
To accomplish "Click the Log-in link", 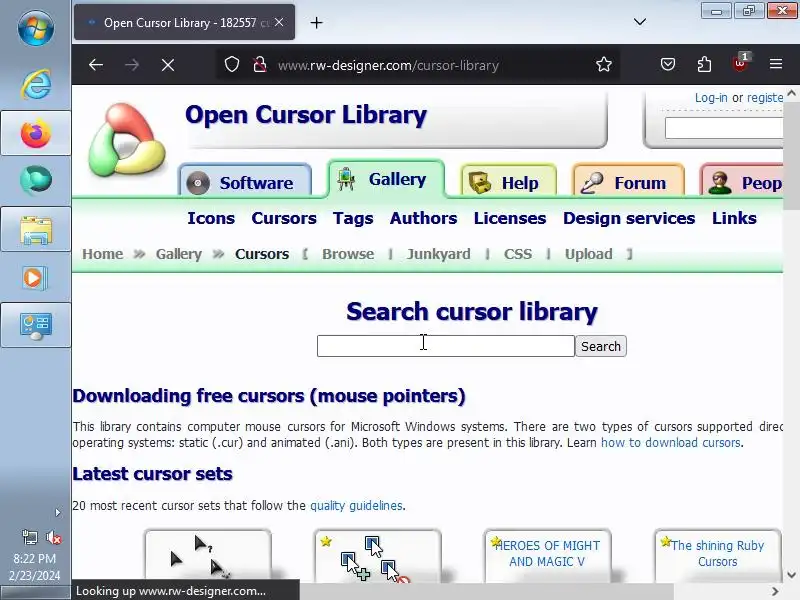I will (711, 97).
